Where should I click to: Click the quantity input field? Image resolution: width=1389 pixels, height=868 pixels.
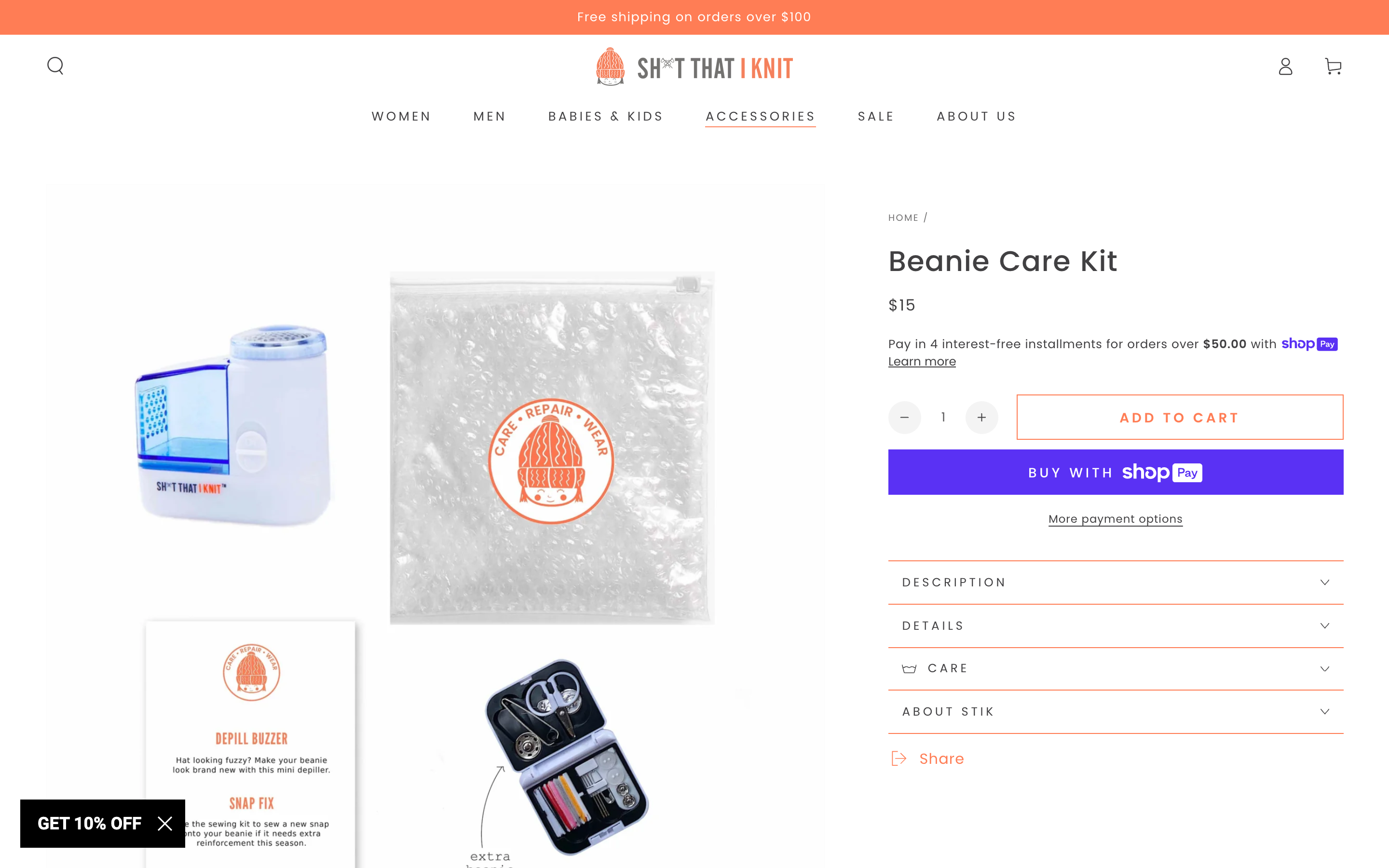(x=943, y=417)
